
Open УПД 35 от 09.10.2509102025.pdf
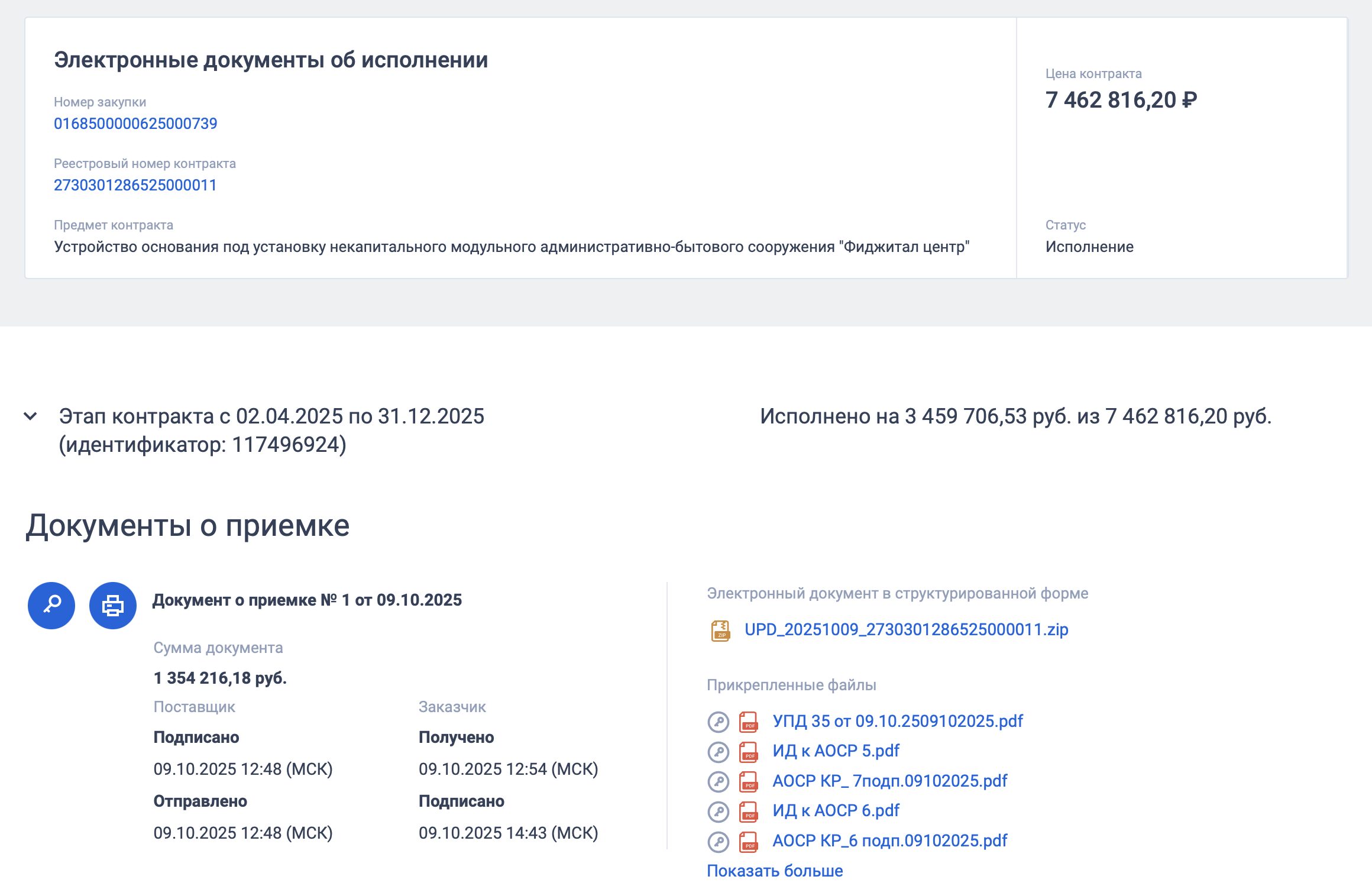(x=898, y=721)
